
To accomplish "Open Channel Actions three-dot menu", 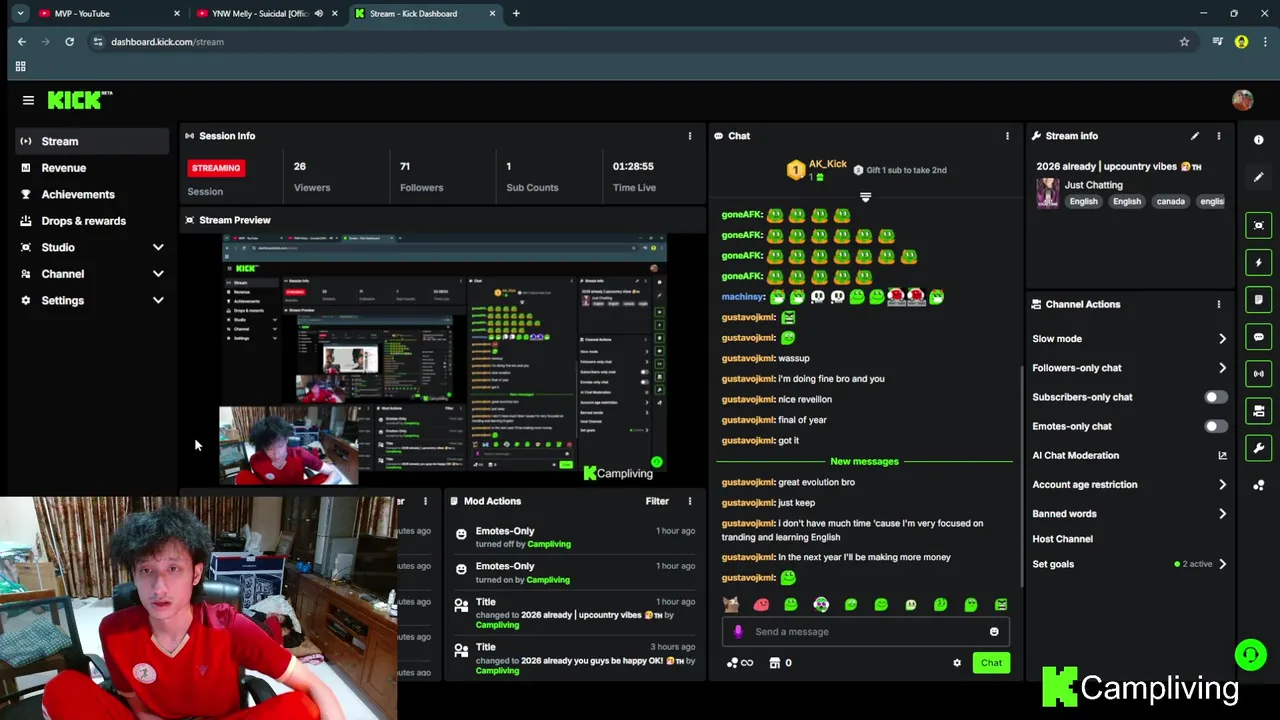I will coord(1218,304).
